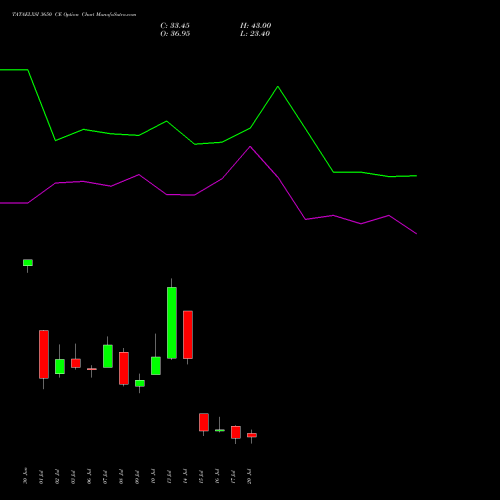Click the 20 Jul date axis label
The height and width of the screenshot is (500, 500).
249,477
